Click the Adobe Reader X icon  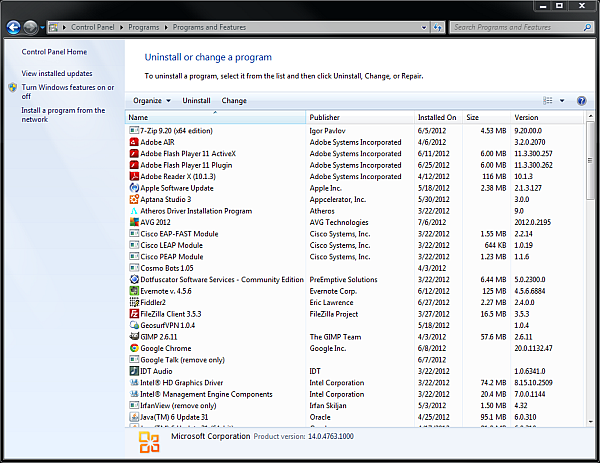click(x=134, y=176)
